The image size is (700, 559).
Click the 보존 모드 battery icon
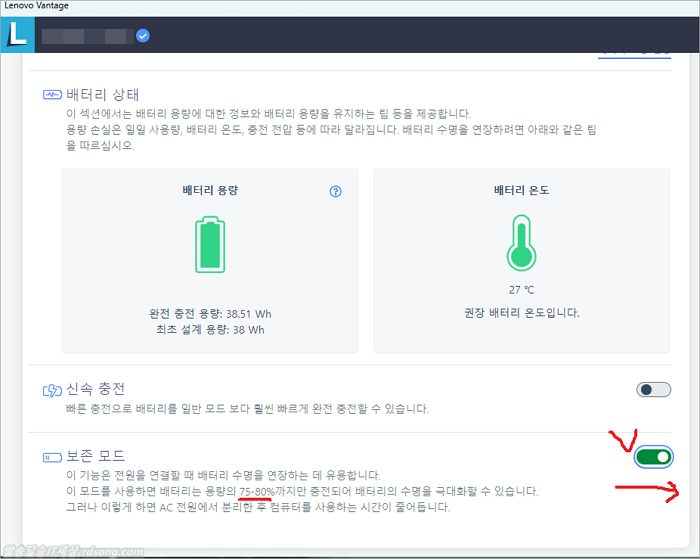pyautogui.click(x=52, y=457)
